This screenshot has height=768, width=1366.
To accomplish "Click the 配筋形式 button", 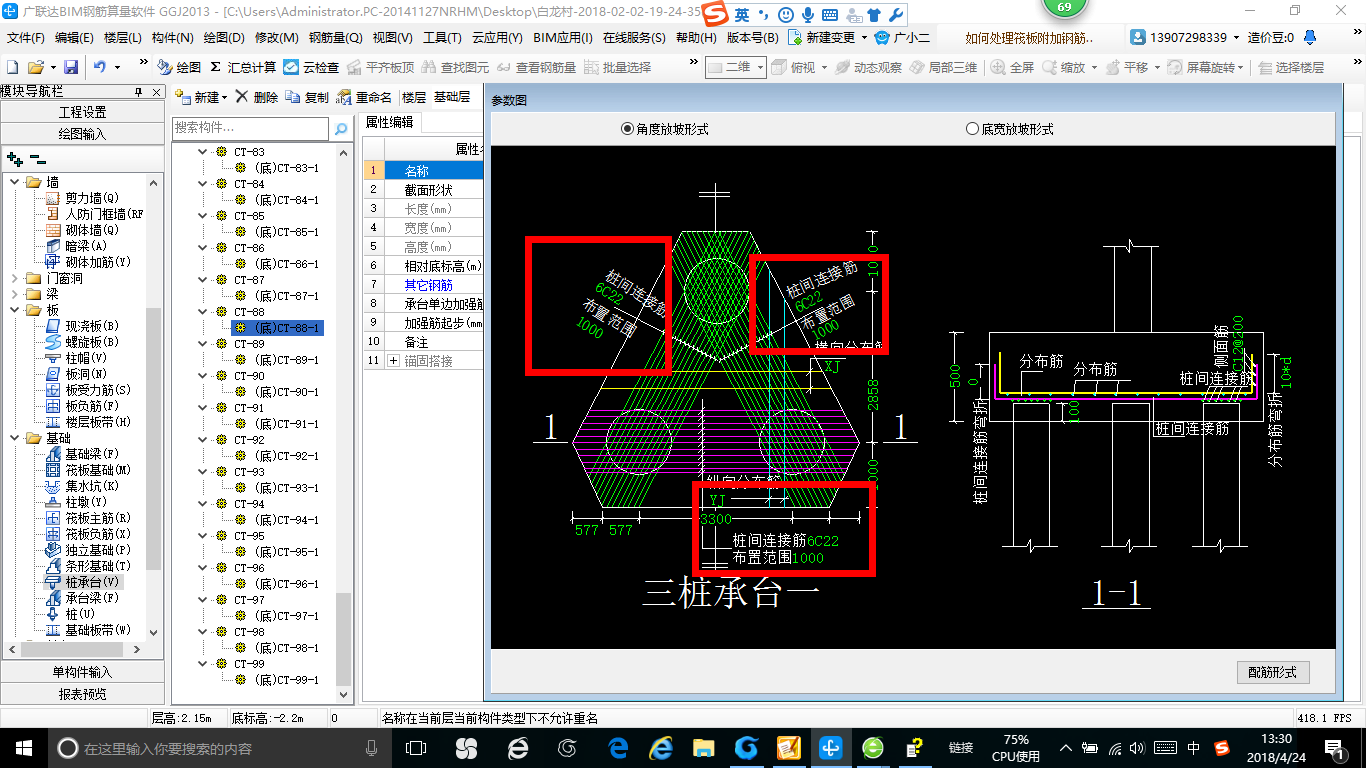I will pyautogui.click(x=1272, y=672).
